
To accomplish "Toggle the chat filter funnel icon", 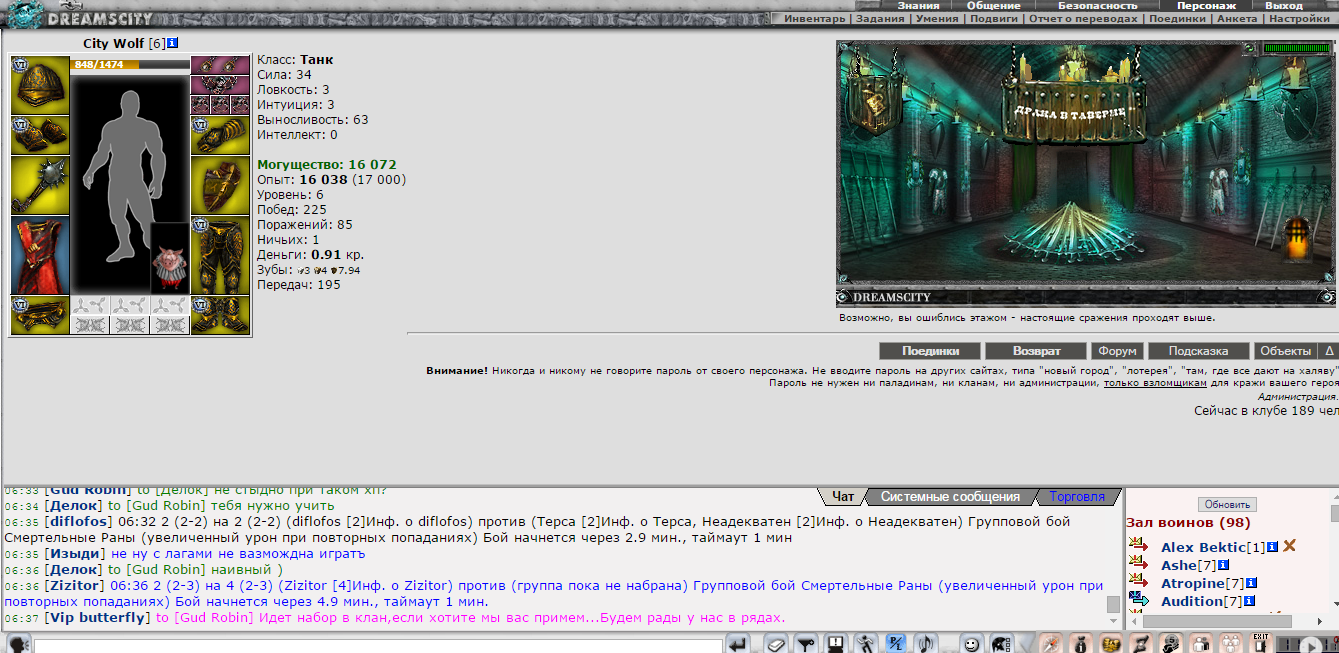I will click(x=805, y=644).
